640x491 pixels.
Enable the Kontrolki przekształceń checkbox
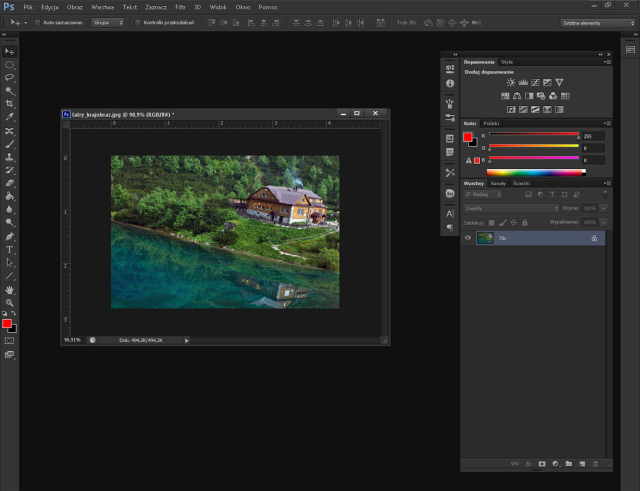138,22
